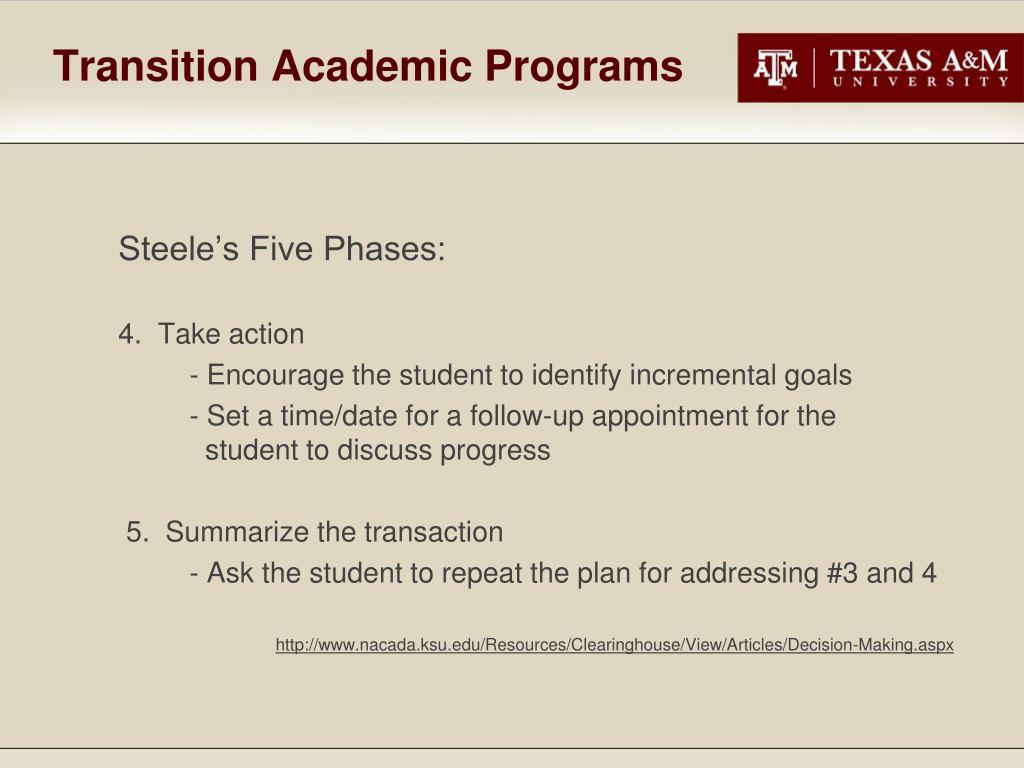Open the nacada.ksu.edu Decision-Making link
Screen dimensions: 1024x768
tap(615, 645)
